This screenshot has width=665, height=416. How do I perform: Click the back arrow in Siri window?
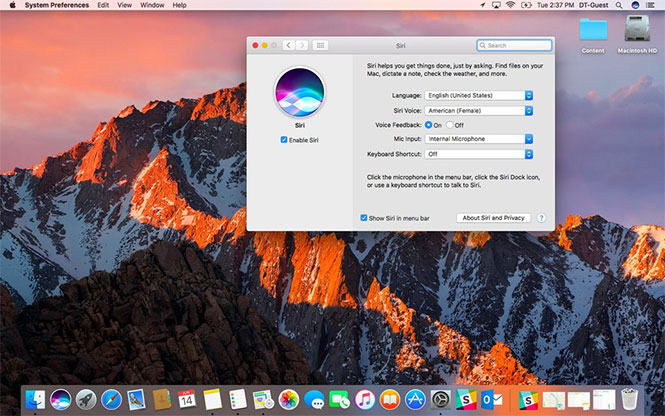click(289, 45)
